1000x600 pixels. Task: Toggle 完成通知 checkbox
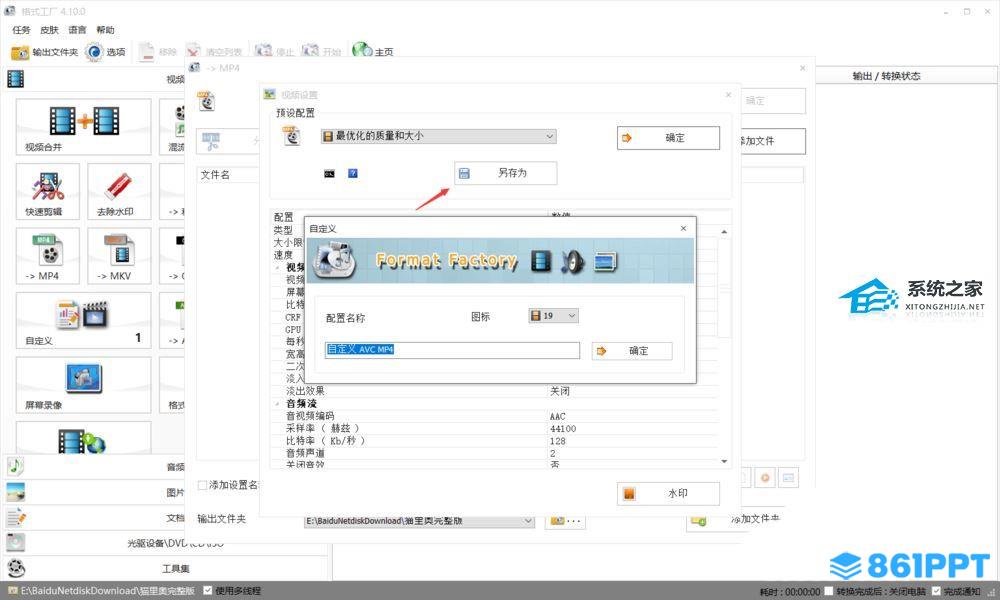click(936, 591)
